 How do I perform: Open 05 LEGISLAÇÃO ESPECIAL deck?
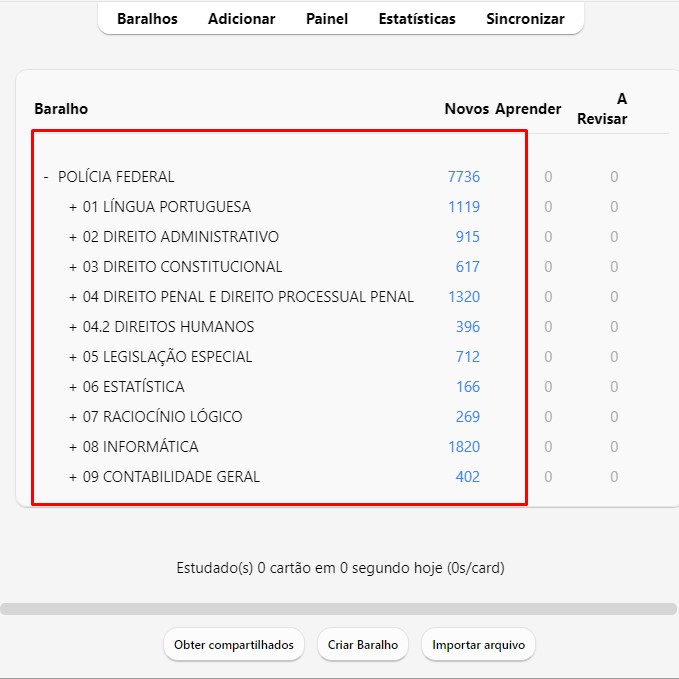point(167,356)
